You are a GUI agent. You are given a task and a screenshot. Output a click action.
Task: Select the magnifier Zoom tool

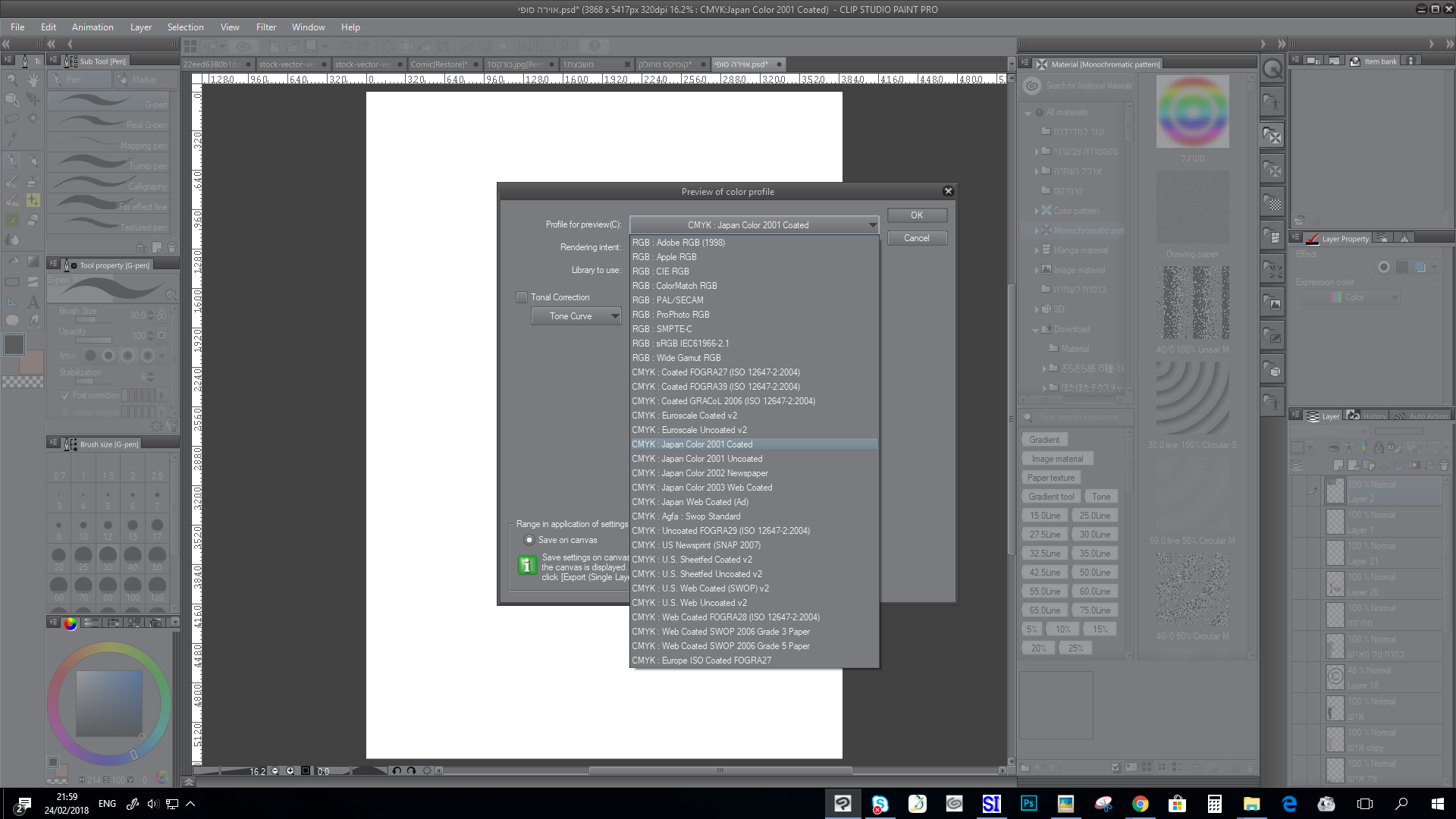(12, 80)
